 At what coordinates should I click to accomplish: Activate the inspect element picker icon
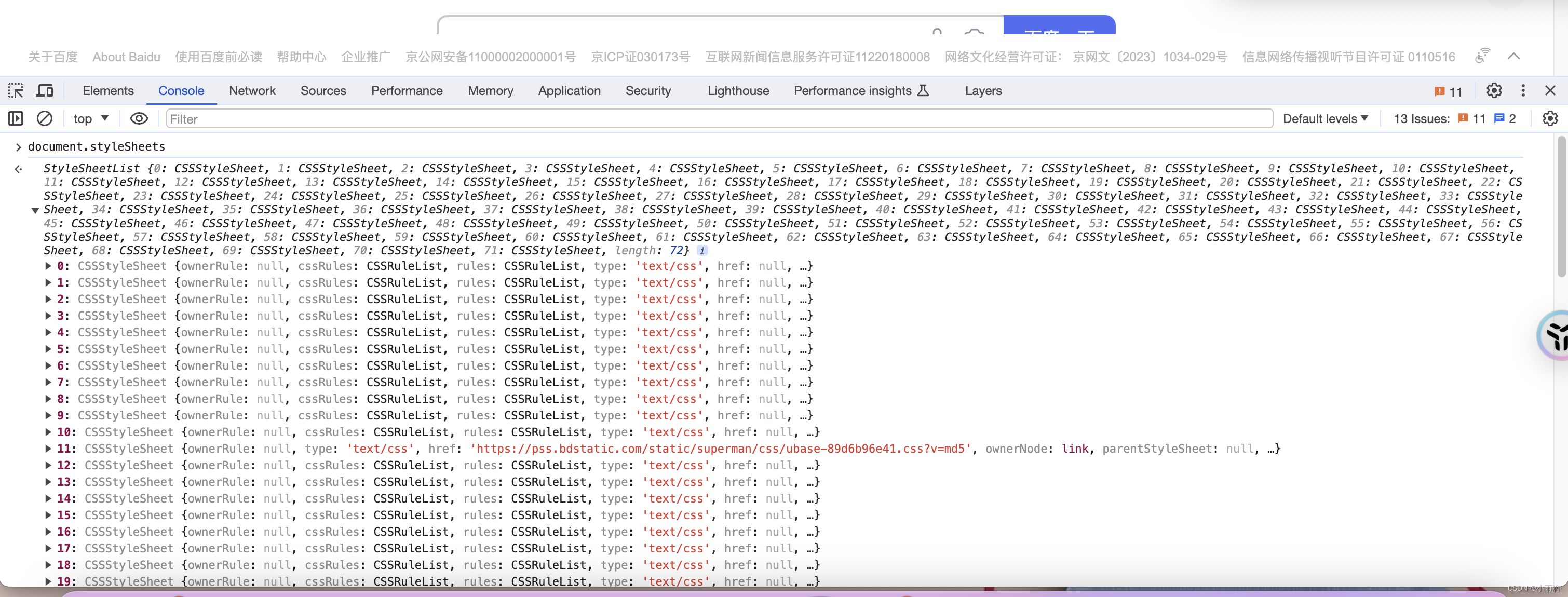[16, 91]
